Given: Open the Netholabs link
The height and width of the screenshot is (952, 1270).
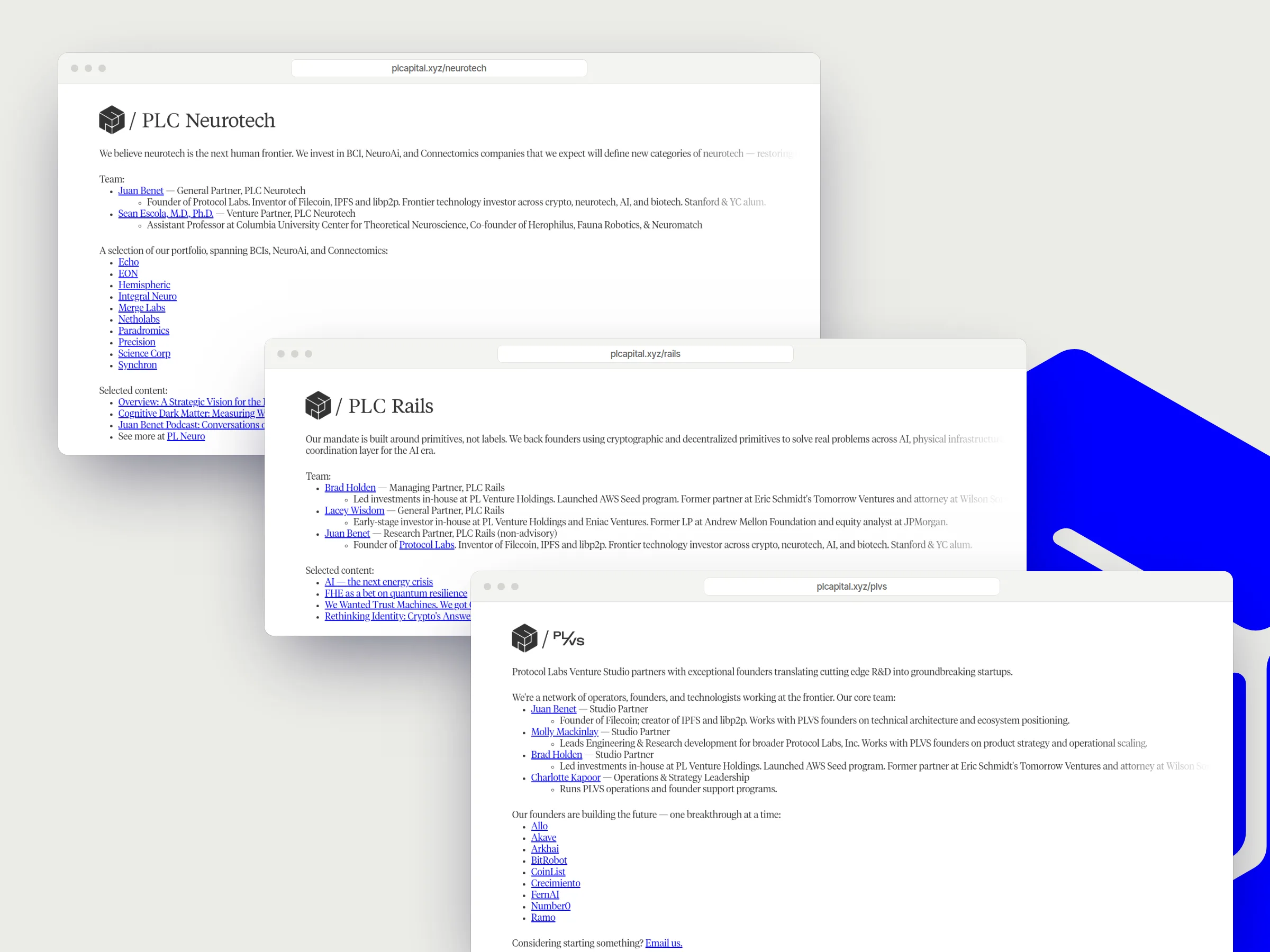Looking at the screenshot, I should pyautogui.click(x=139, y=319).
